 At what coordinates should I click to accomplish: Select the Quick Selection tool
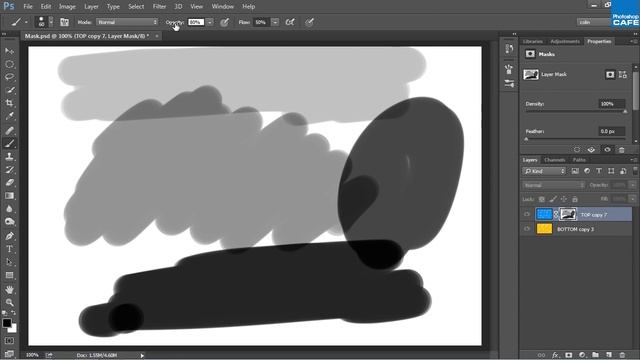tap(9, 90)
